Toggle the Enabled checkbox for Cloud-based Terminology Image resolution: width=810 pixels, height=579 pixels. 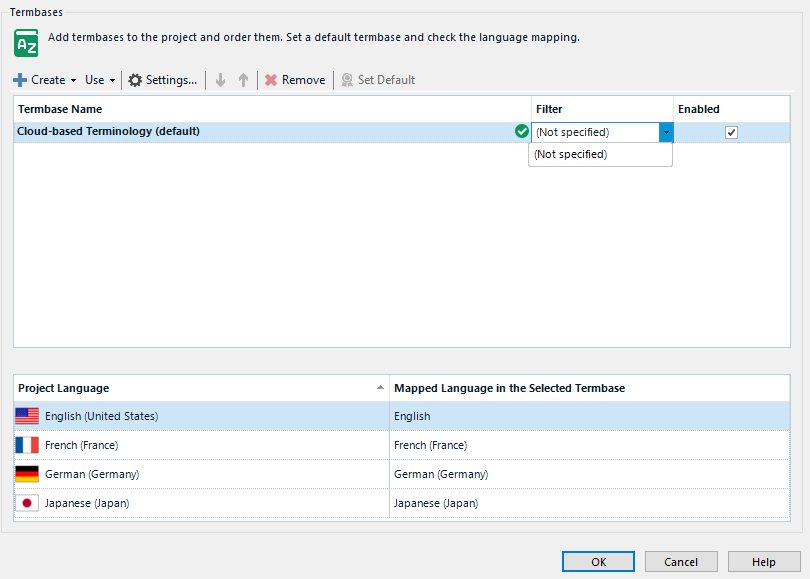[x=731, y=131]
